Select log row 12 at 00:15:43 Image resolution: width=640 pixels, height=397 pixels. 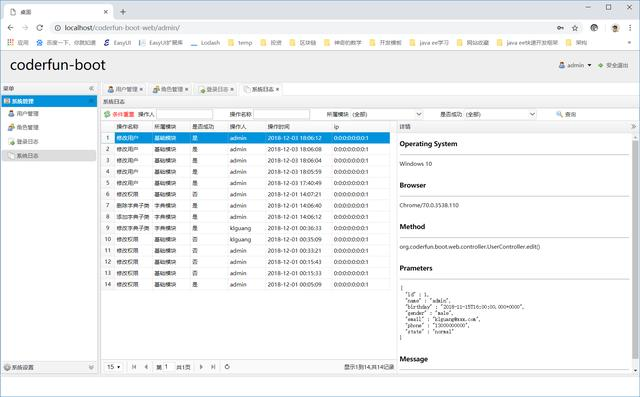(x=246, y=262)
